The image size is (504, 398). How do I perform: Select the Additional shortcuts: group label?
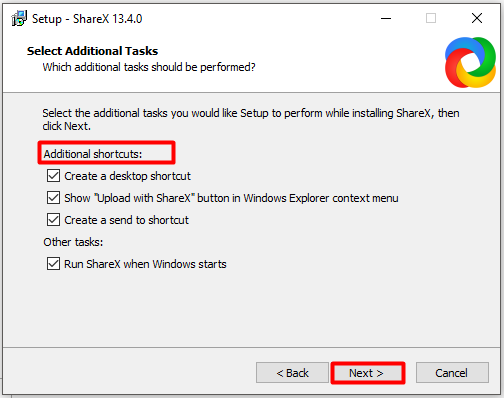pos(93,154)
